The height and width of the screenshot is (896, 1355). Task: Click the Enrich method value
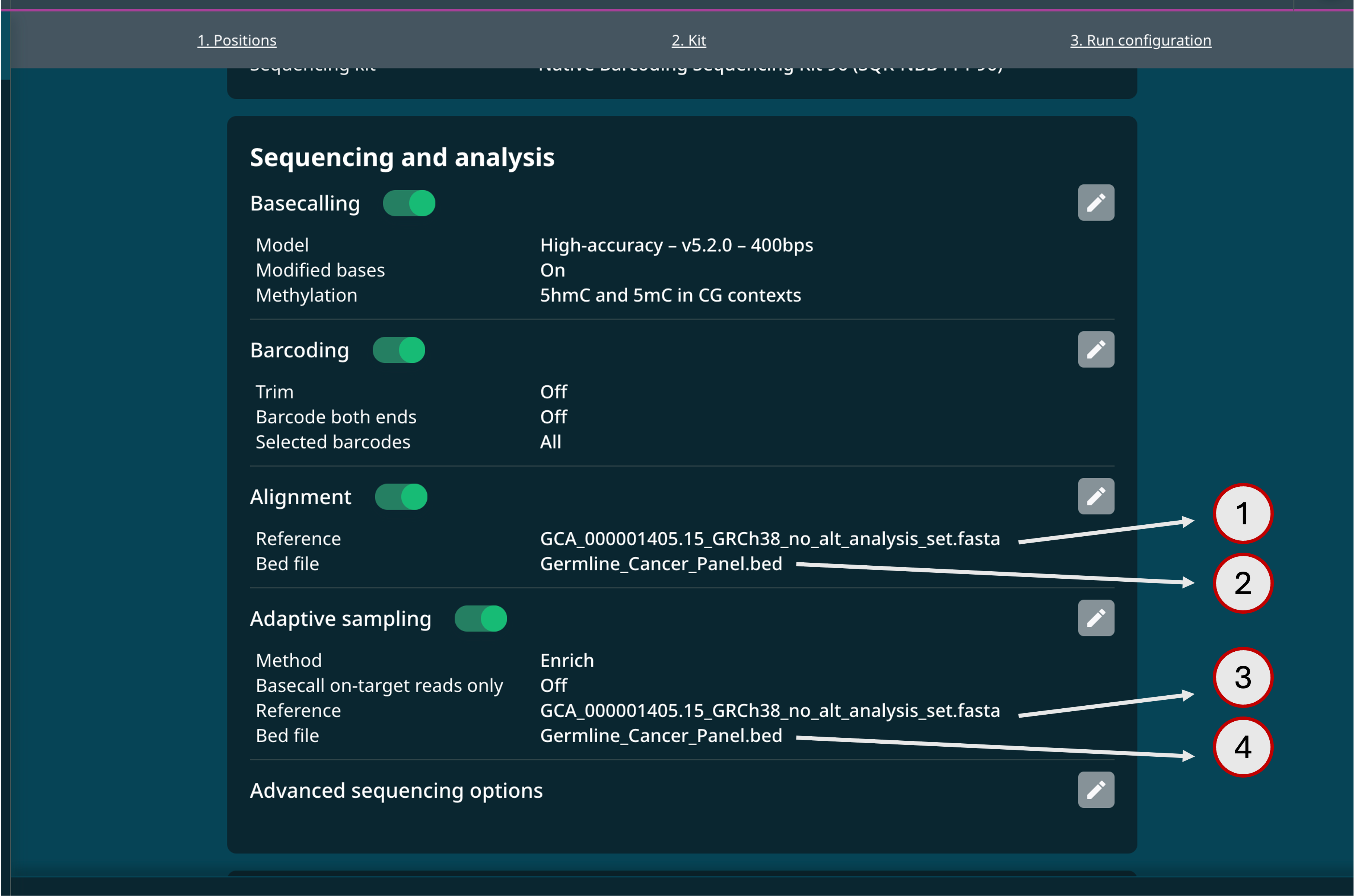pyautogui.click(x=567, y=661)
